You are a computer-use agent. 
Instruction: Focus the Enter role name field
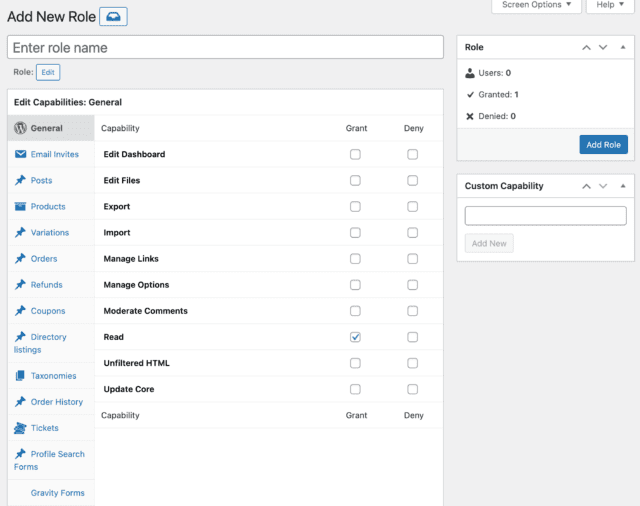point(225,48)
